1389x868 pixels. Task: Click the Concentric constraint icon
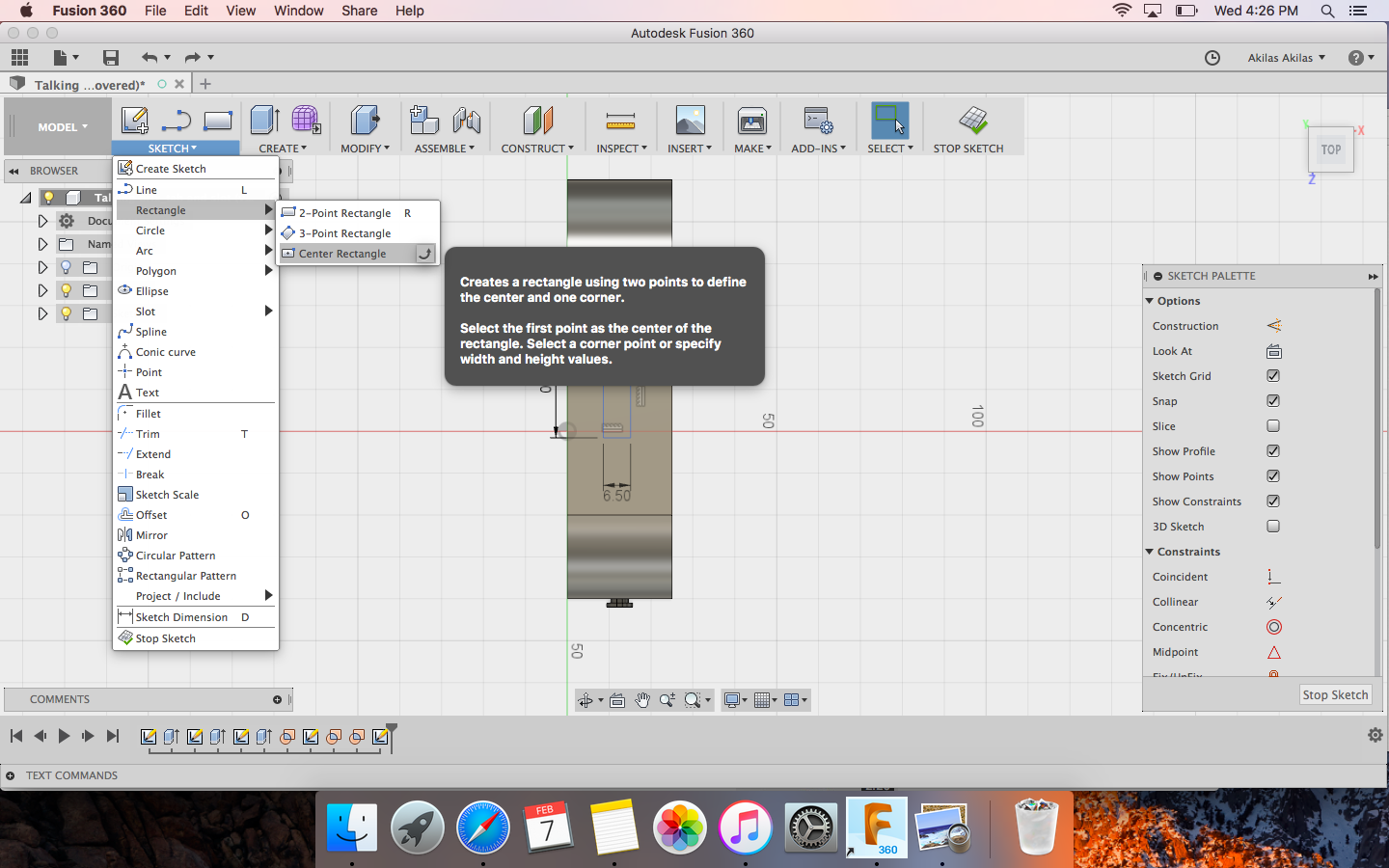[x=1273, y=627]
